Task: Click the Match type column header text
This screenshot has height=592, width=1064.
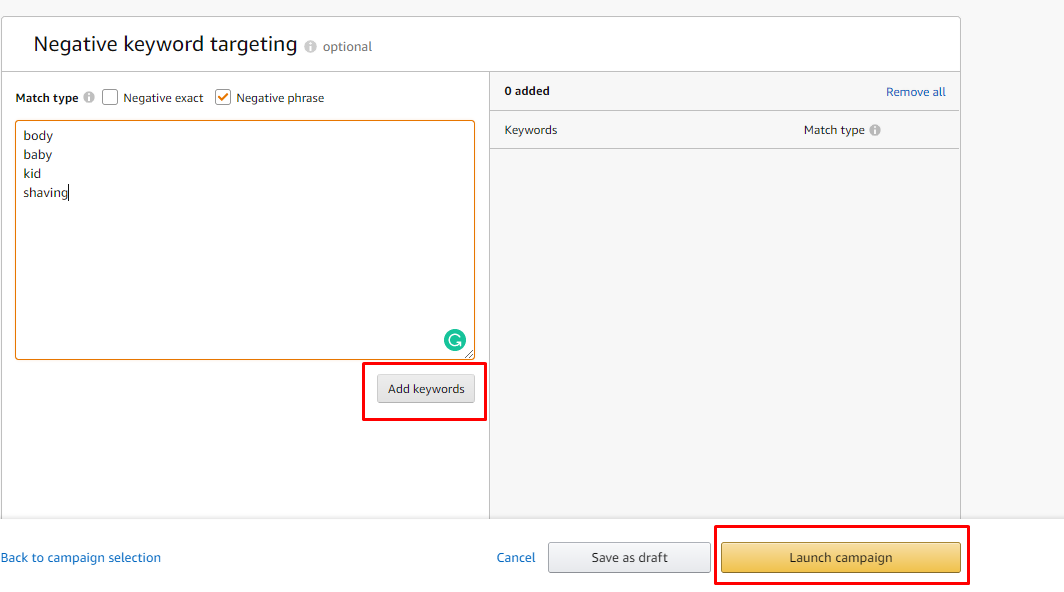Action: pyautogui.click(x=834, y=130)
